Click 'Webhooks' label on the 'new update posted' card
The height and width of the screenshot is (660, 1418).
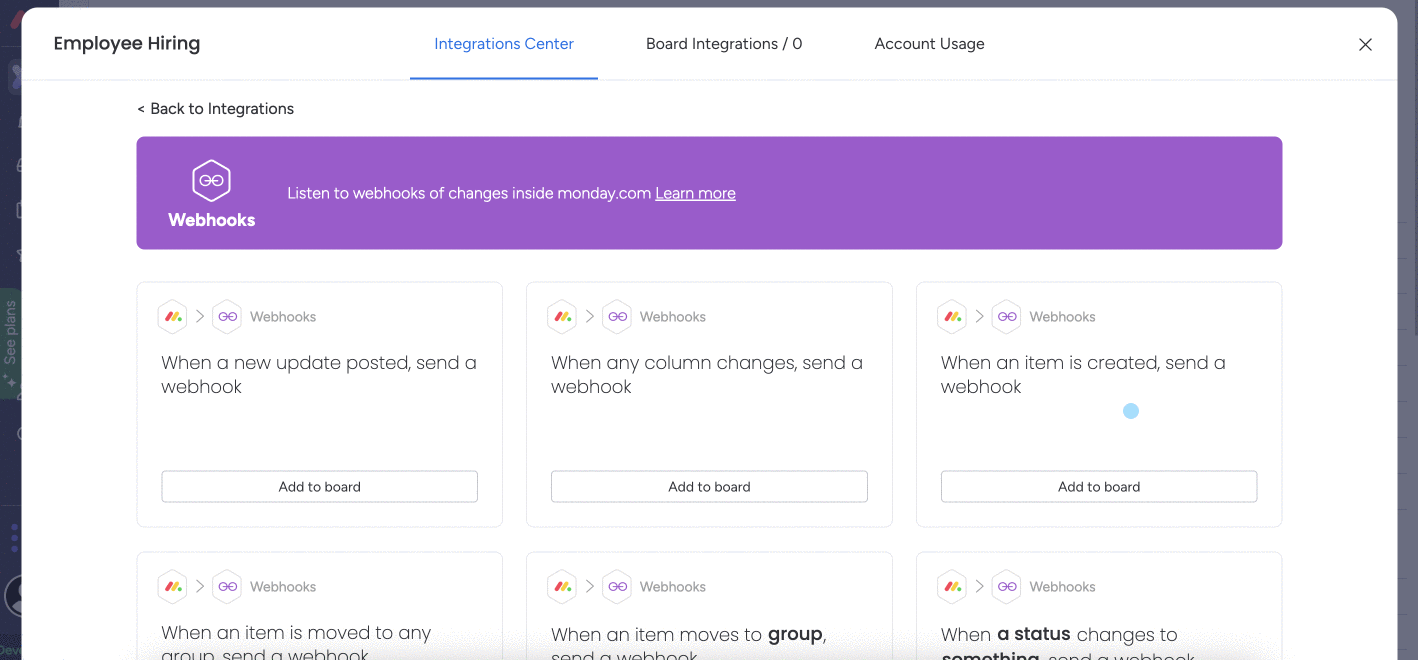283,317
